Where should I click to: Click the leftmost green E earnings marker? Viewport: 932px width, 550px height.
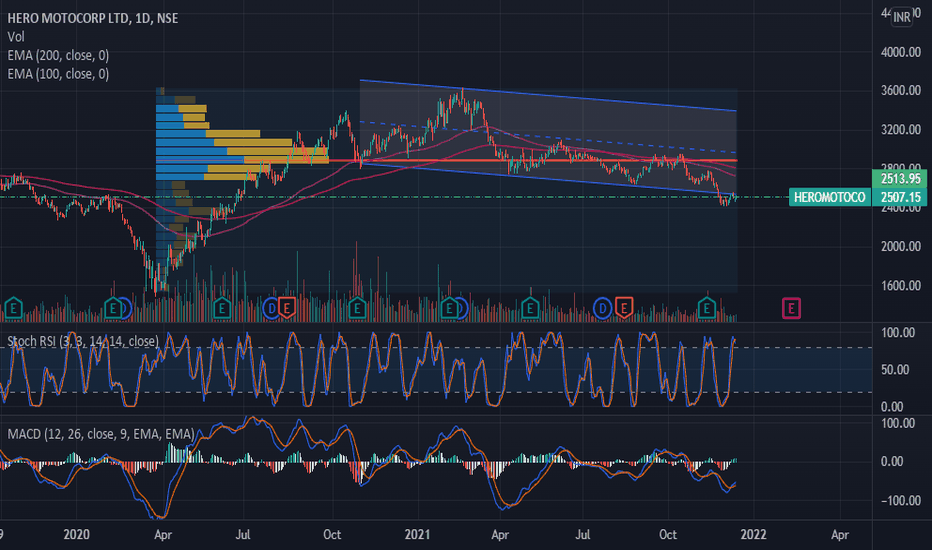click(13, 308)
